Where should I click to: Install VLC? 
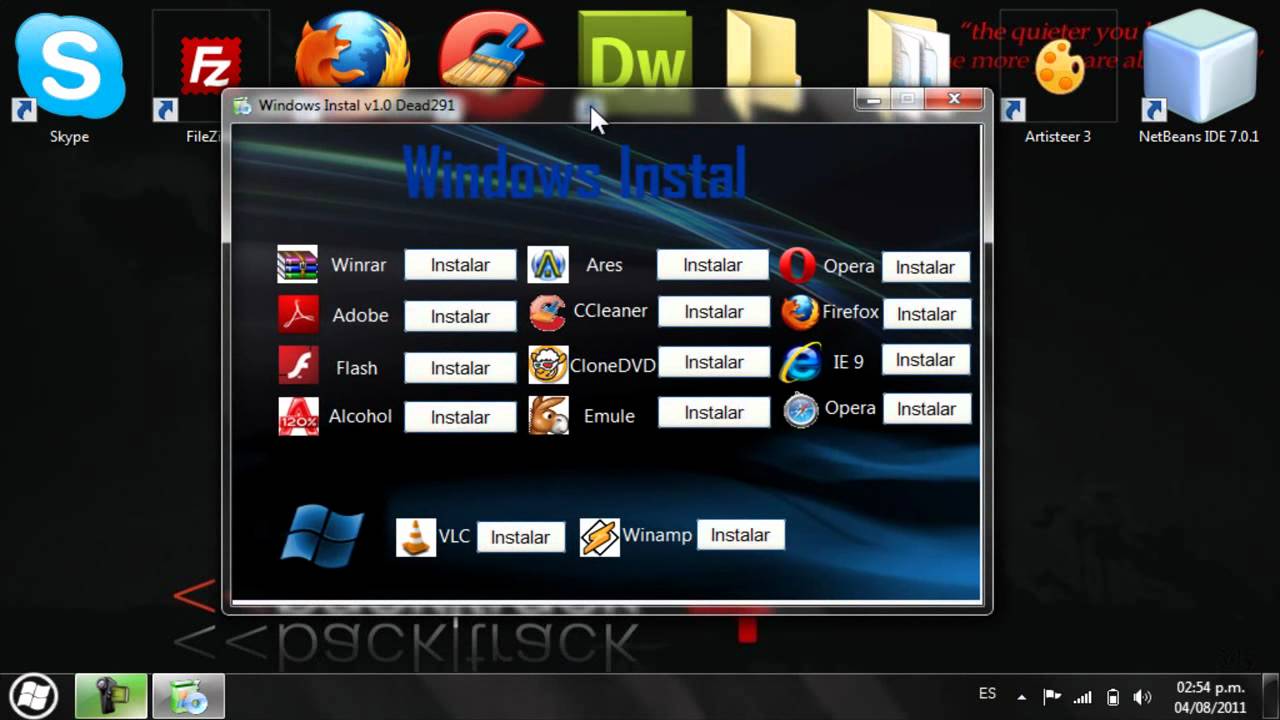520,537
